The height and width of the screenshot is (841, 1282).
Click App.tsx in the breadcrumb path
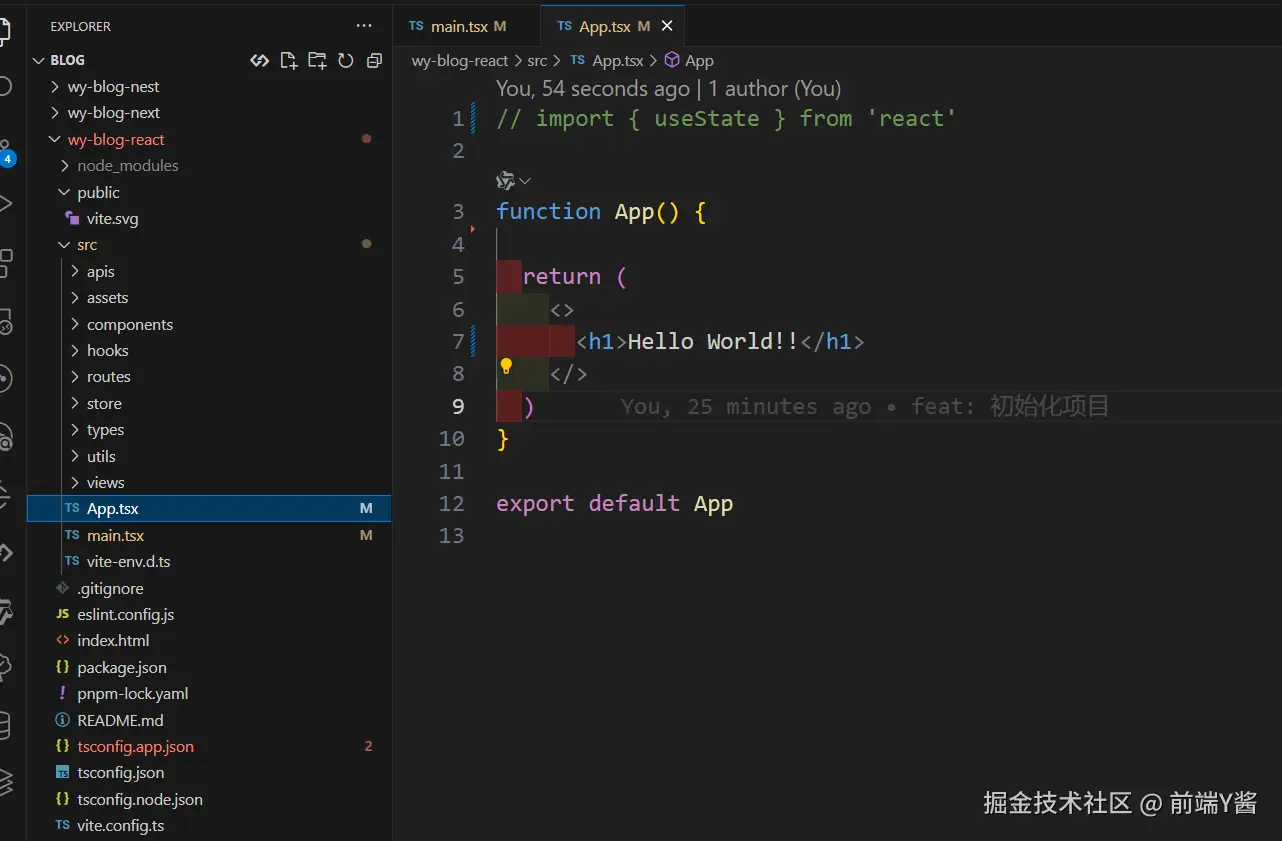[618, 61]
